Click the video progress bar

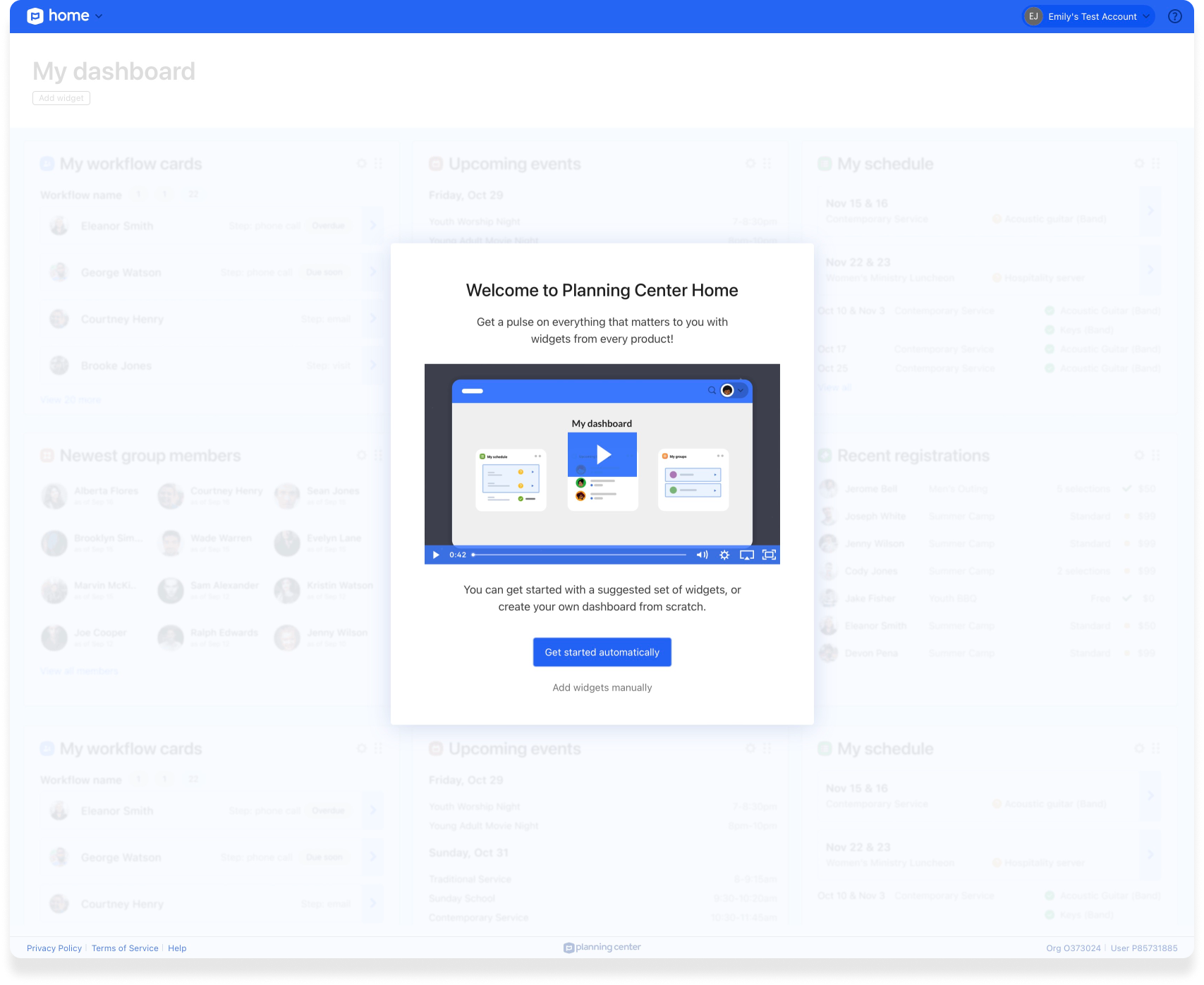click(580, 555)
